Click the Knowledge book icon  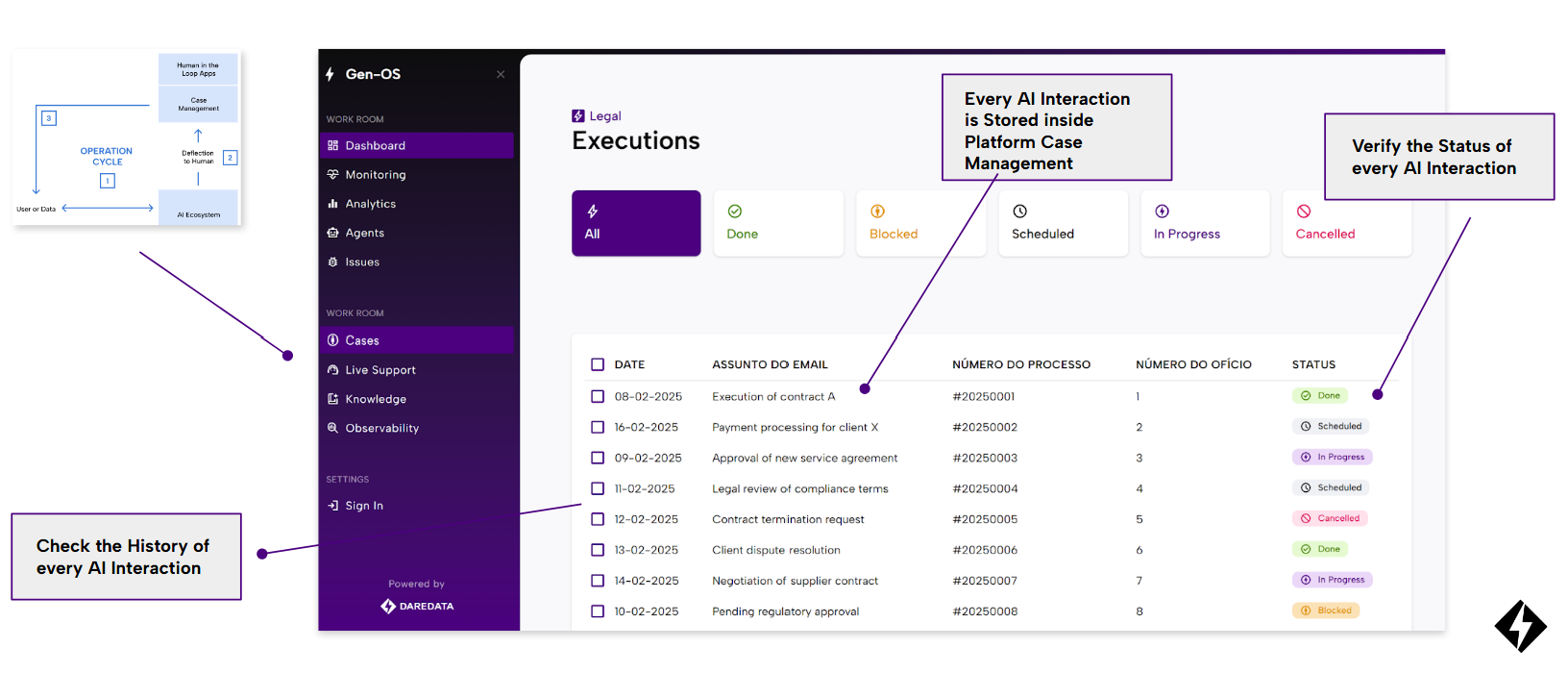333,399
